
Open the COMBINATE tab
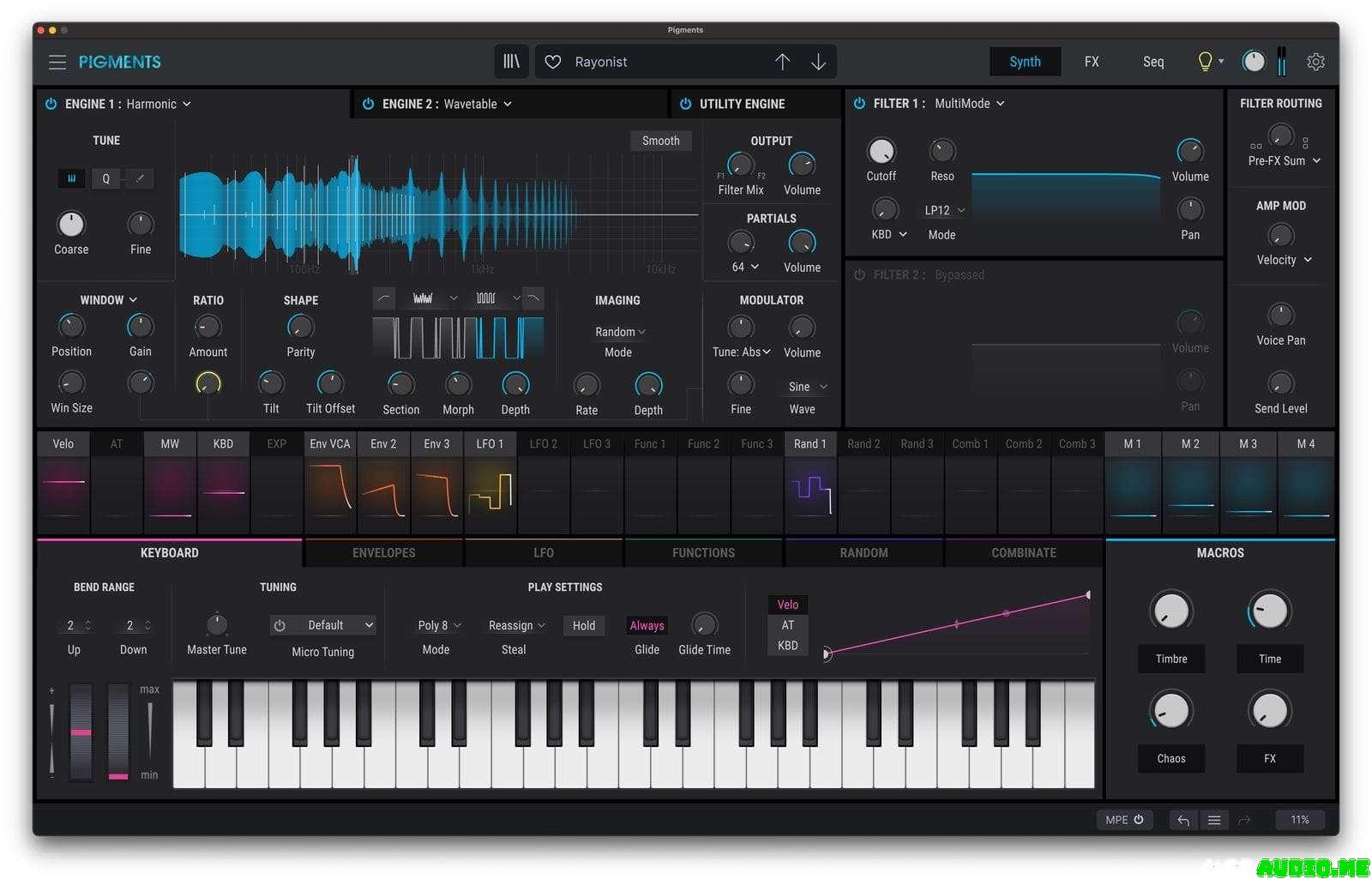tap(1024, 553)
